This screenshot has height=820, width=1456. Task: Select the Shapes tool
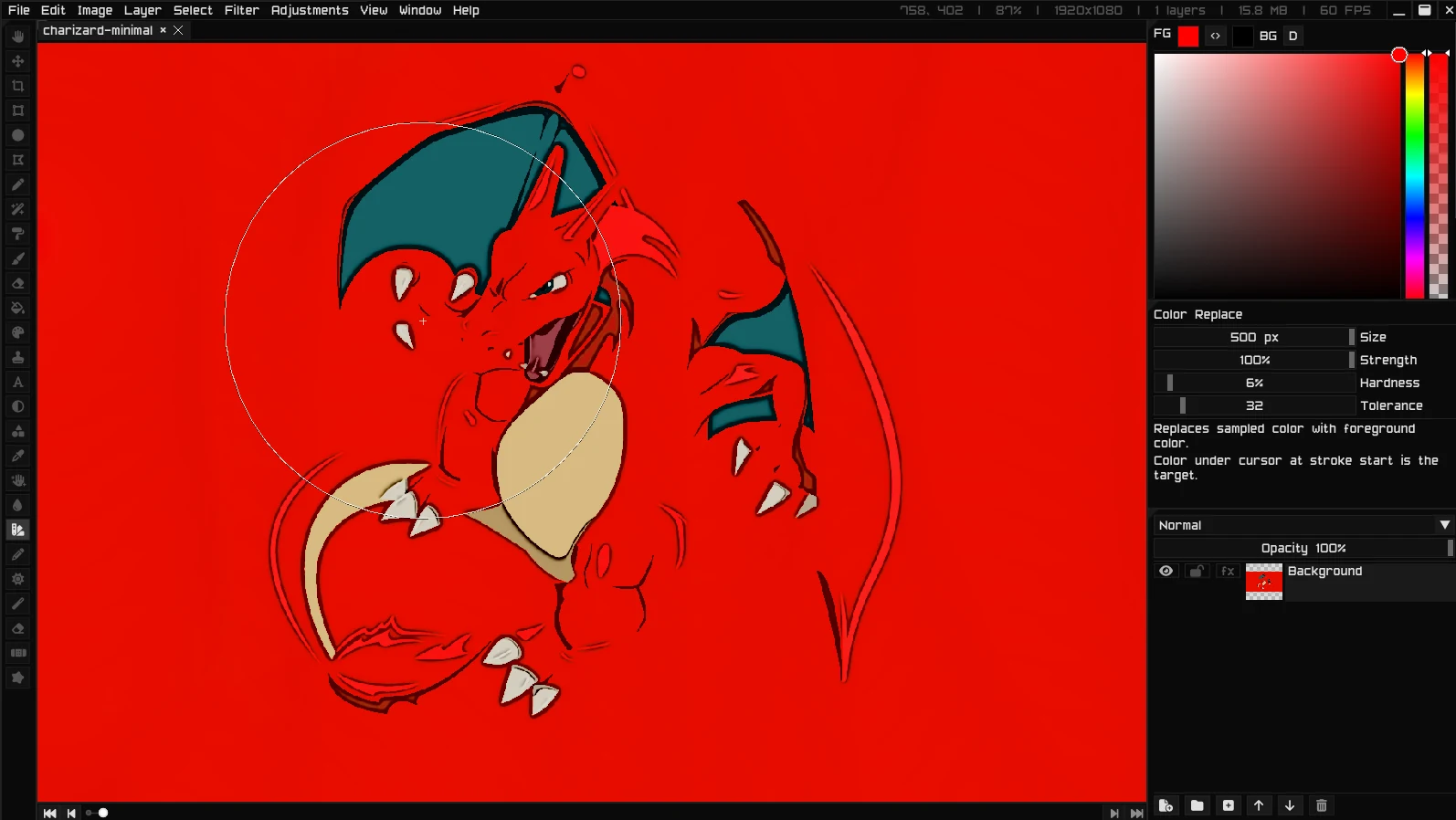[17, 431]
